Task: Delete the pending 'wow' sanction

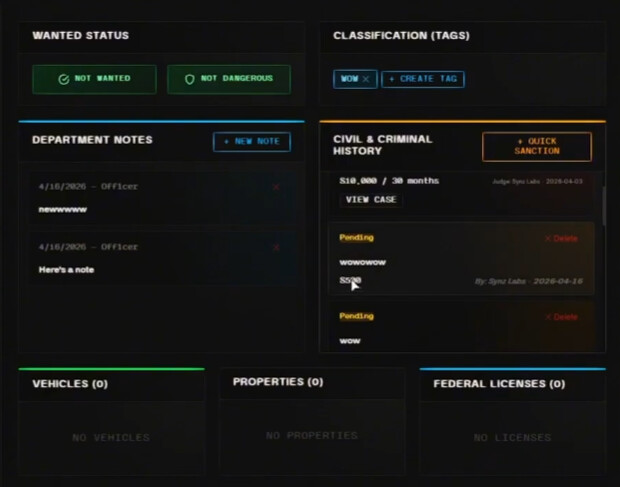Action: click(561, 317)
